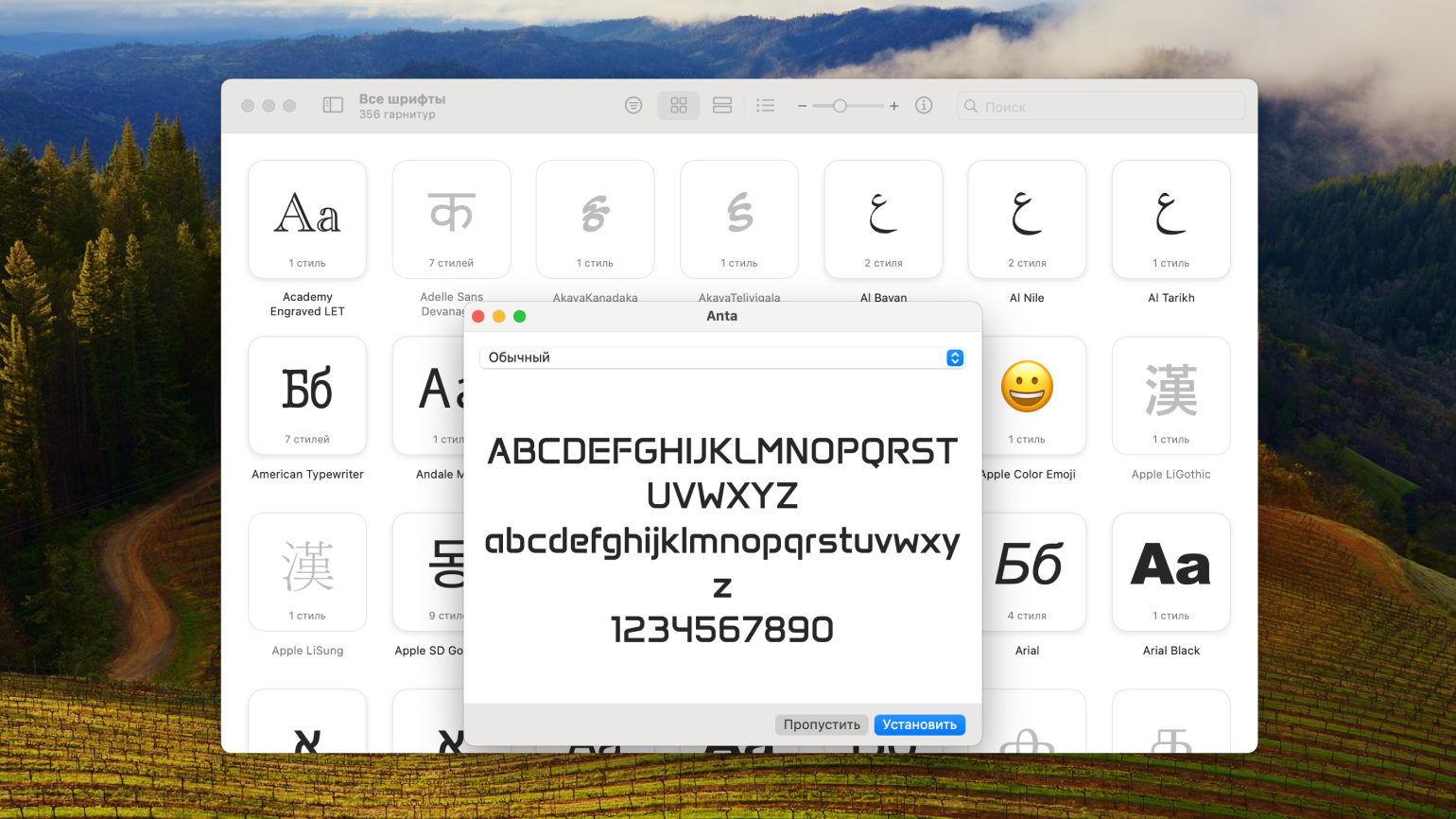Select the American Typewriter font tile

(x=307, y=396)
